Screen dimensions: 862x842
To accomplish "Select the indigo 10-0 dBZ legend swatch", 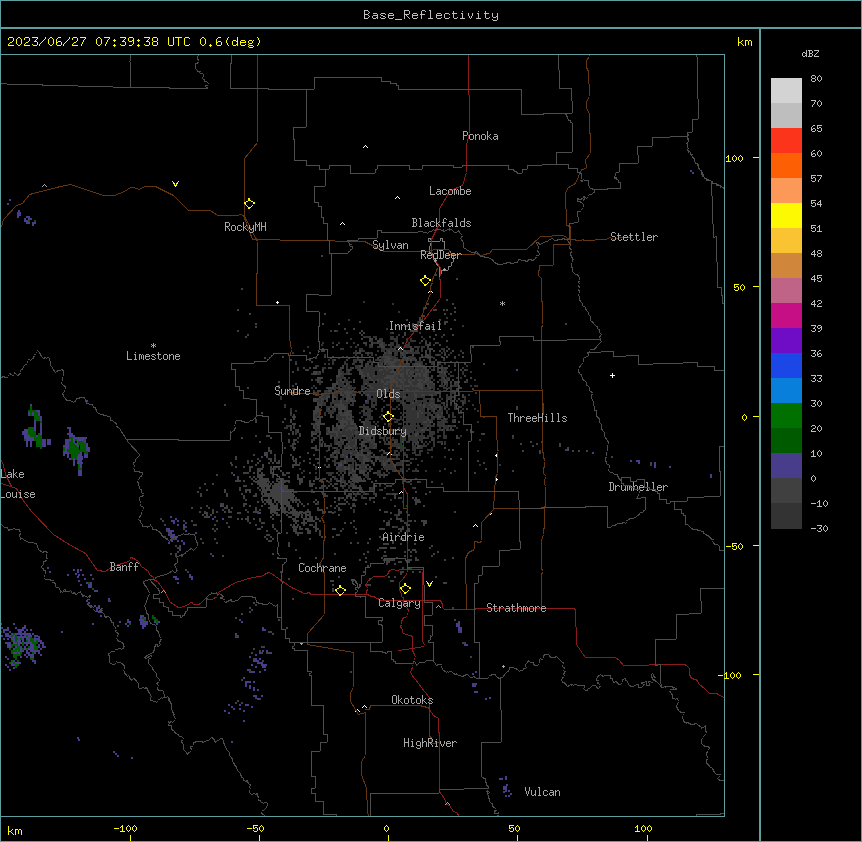I will (x=786, y=466).
